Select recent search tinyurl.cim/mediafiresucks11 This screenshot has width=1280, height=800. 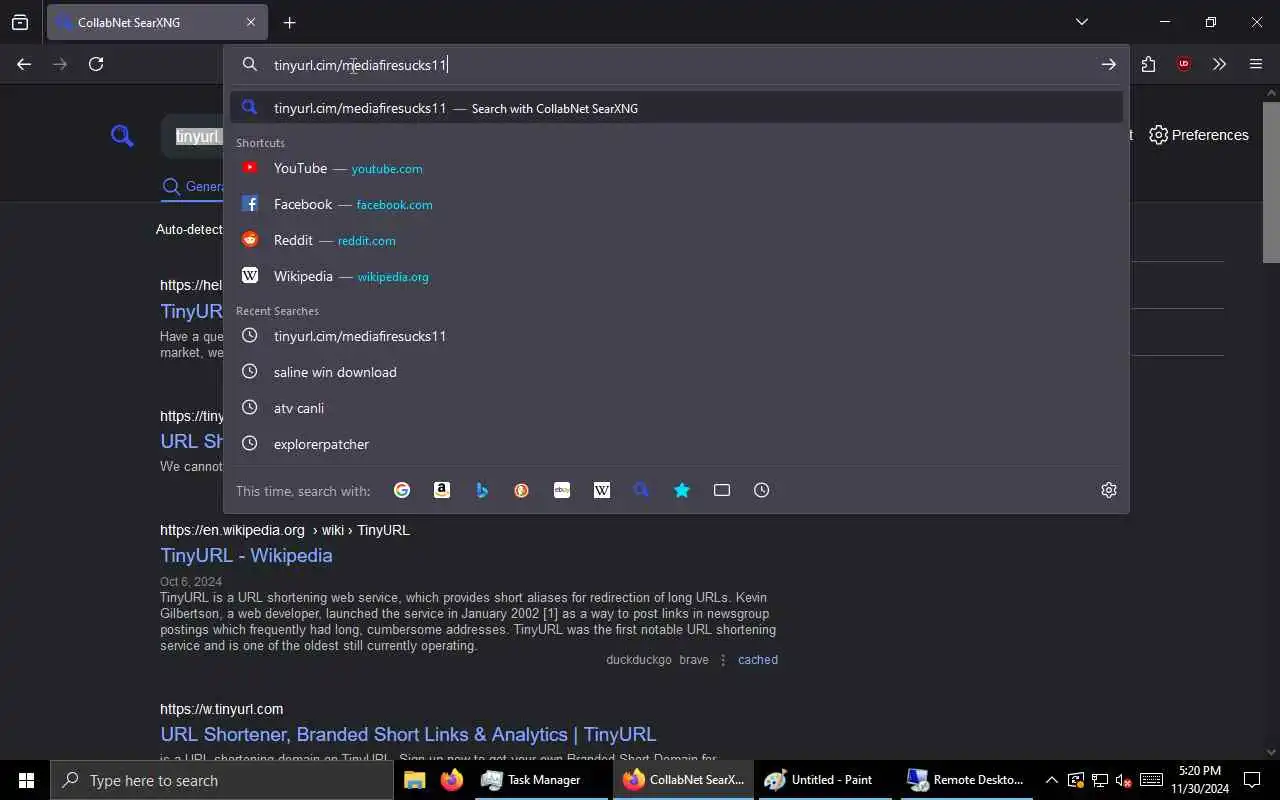[x=676, y=336]
